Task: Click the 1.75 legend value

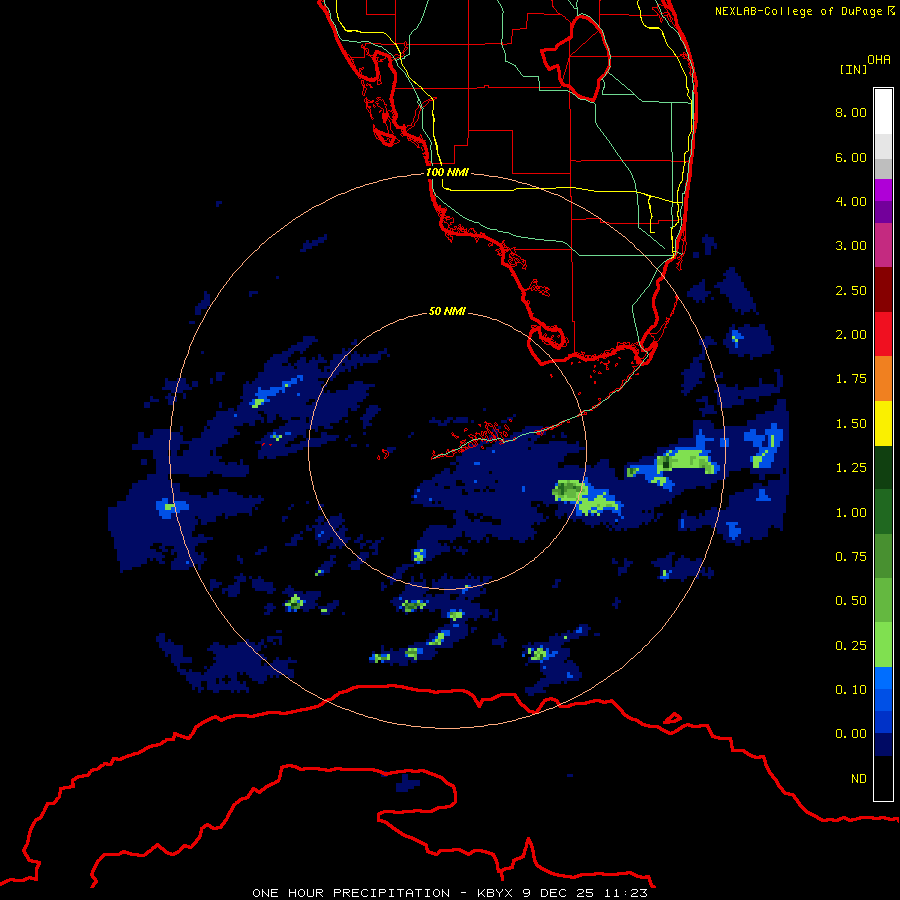Action: click(851, 379)
